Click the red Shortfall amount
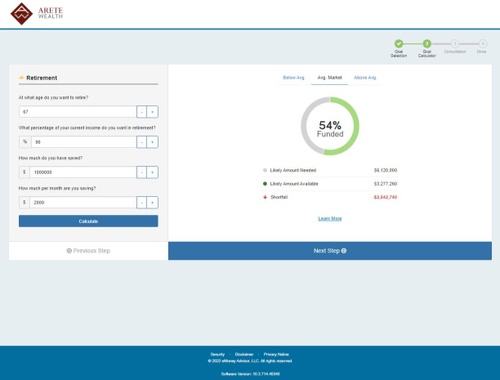The image size is (500, 380). click(x=385, y=197)
